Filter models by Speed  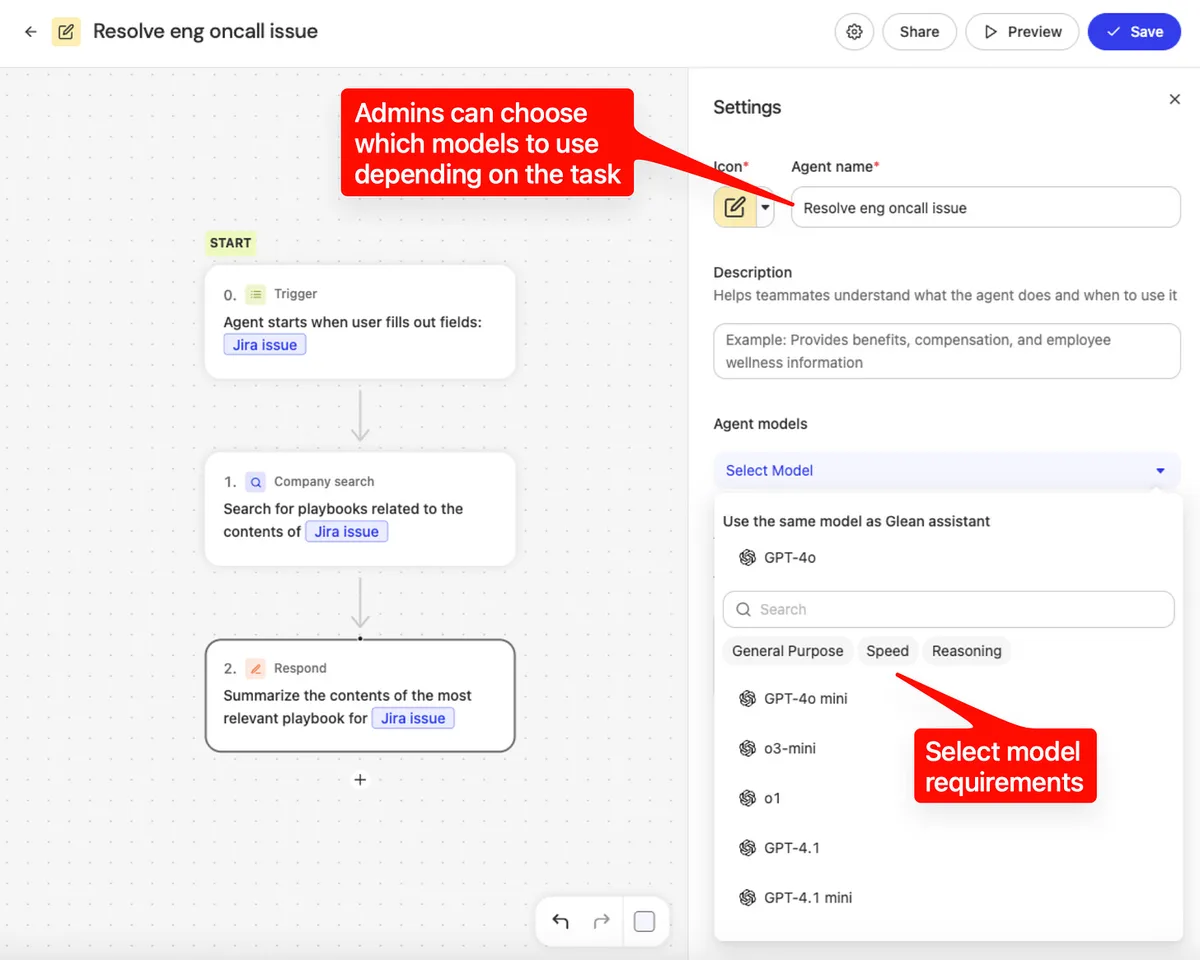pos(887,651)
